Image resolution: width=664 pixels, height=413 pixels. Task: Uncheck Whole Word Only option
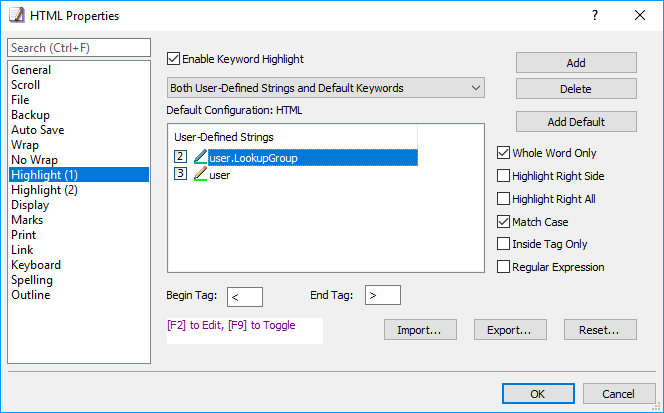click(x=503, y=153)
